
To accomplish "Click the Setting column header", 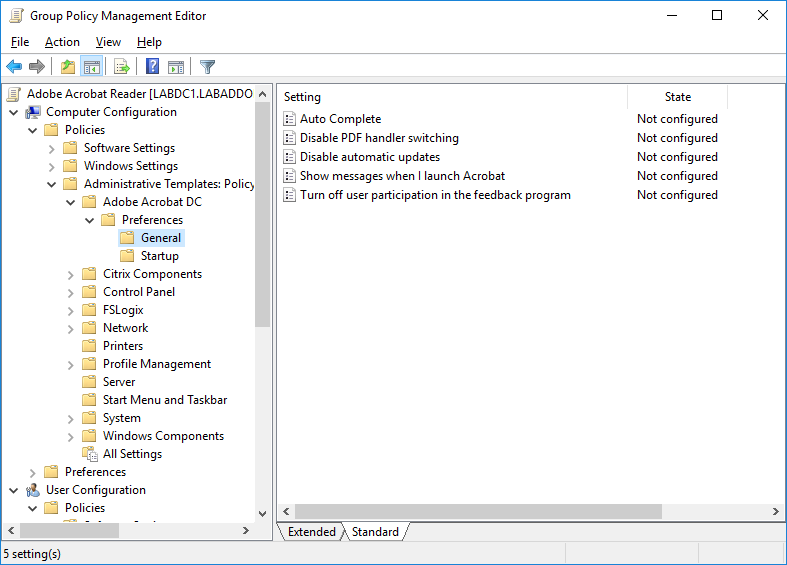I will 302,97.
